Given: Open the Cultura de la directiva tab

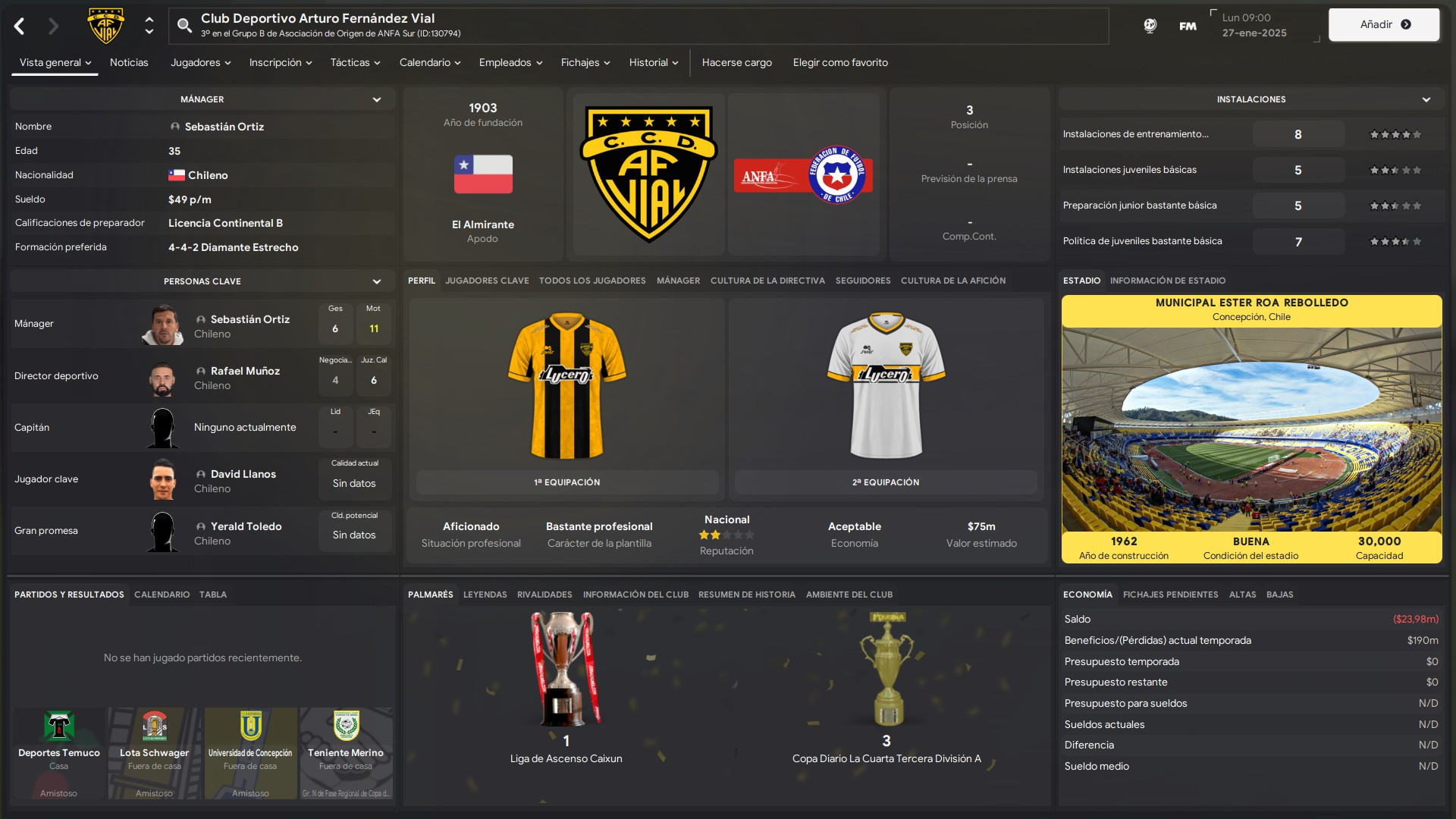Looking at the screenshot, I should (x=767, y=281).
